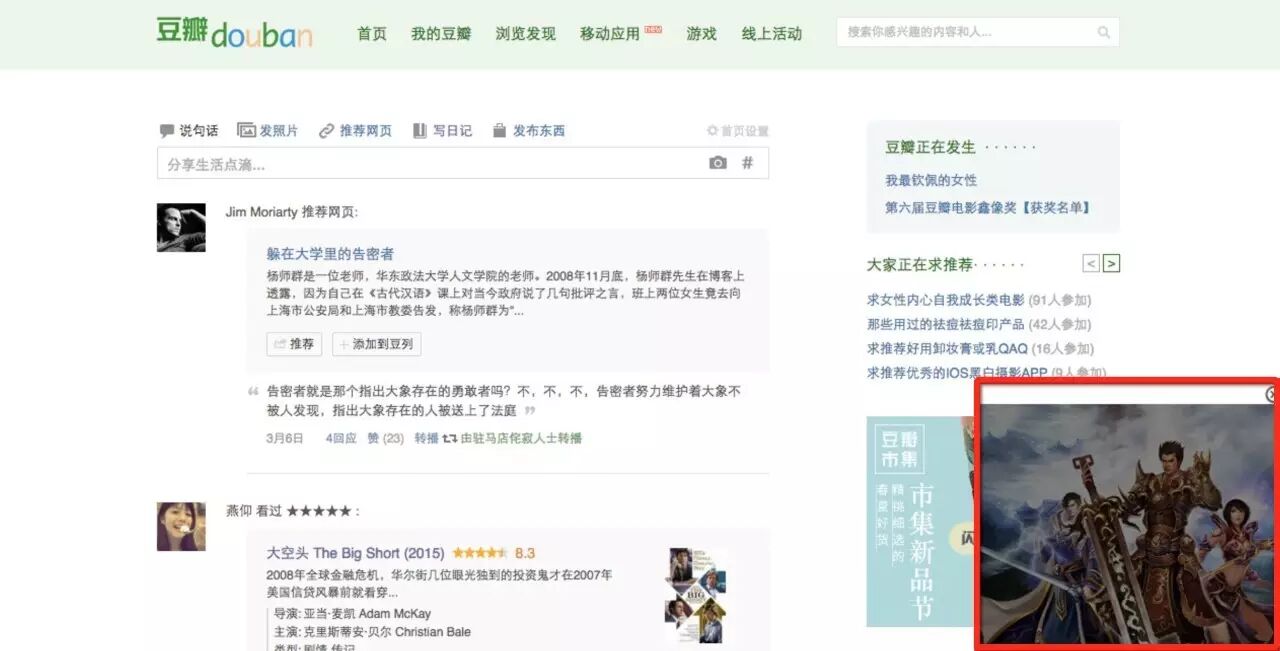Focus the search box at the top
This screenshot has width=1280, height=651.
[978, 32]
